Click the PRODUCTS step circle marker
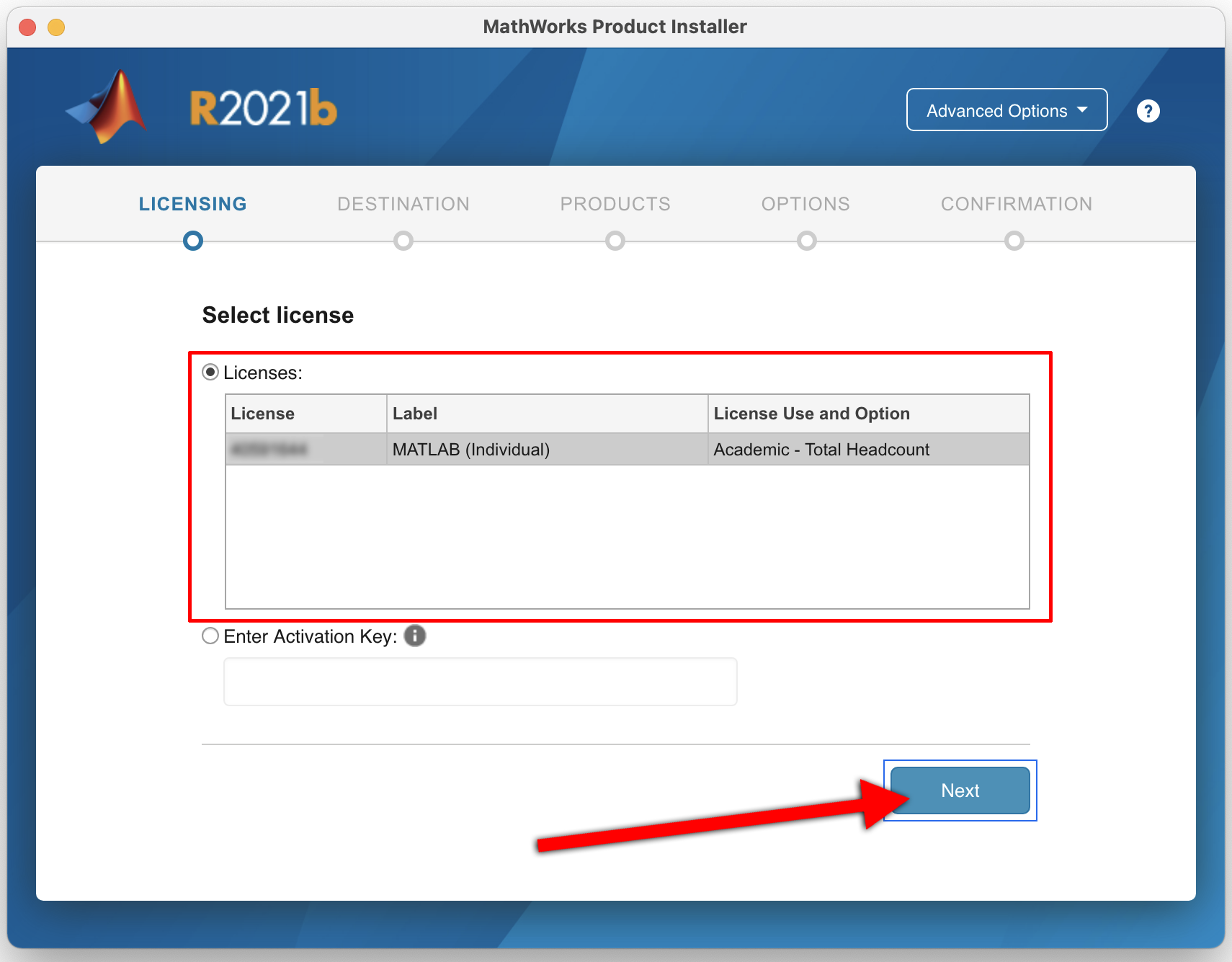The height and width of the screenshot is (962, 1232). click(x=615, y=241)
